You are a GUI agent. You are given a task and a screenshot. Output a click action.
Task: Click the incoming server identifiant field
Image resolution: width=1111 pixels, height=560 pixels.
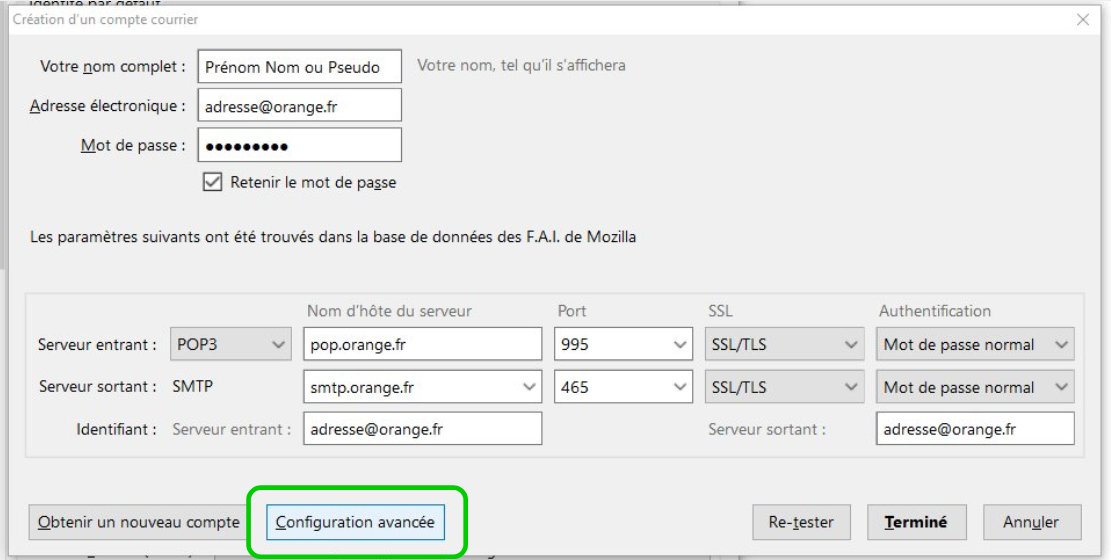[x=422, y=429]
